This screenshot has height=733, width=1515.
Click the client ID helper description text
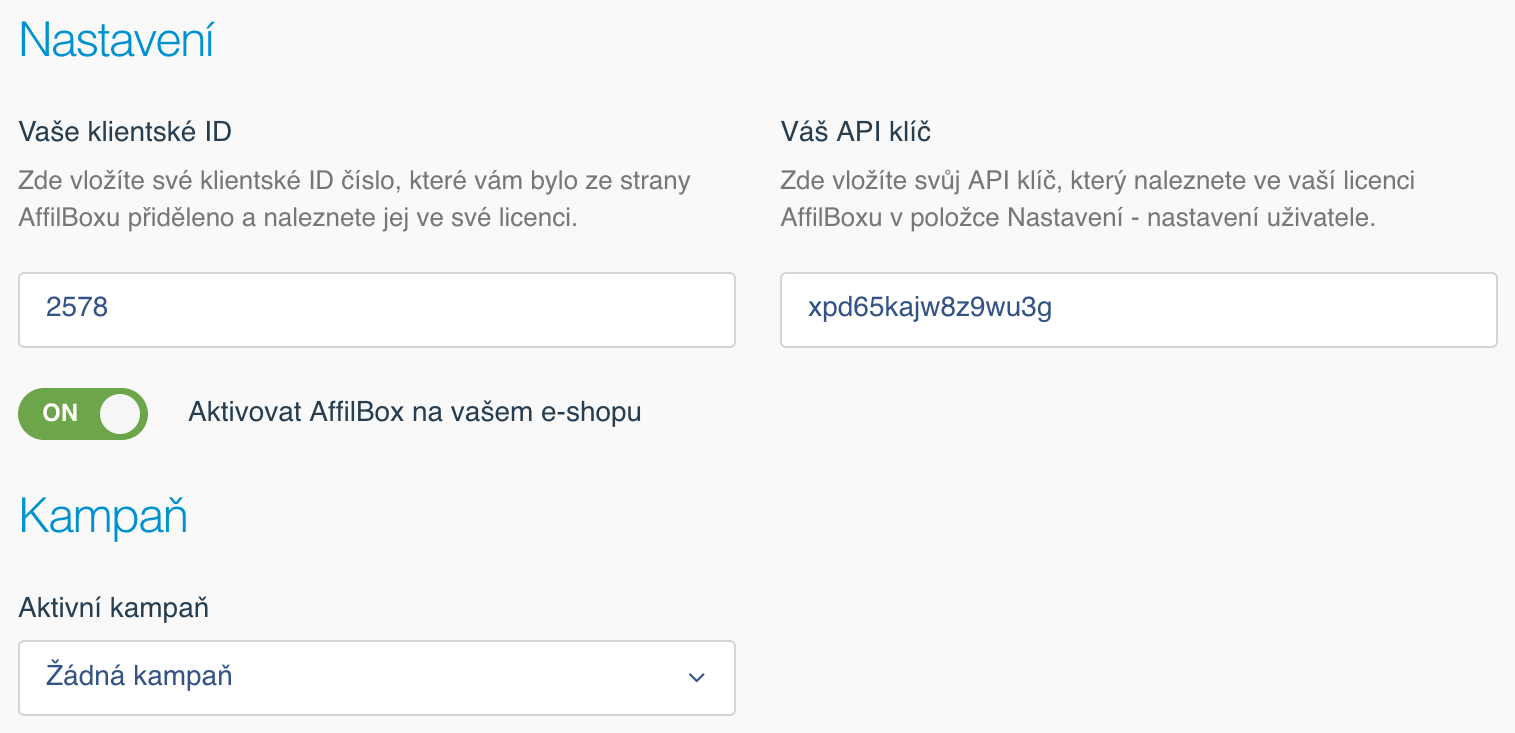[354, 197]
